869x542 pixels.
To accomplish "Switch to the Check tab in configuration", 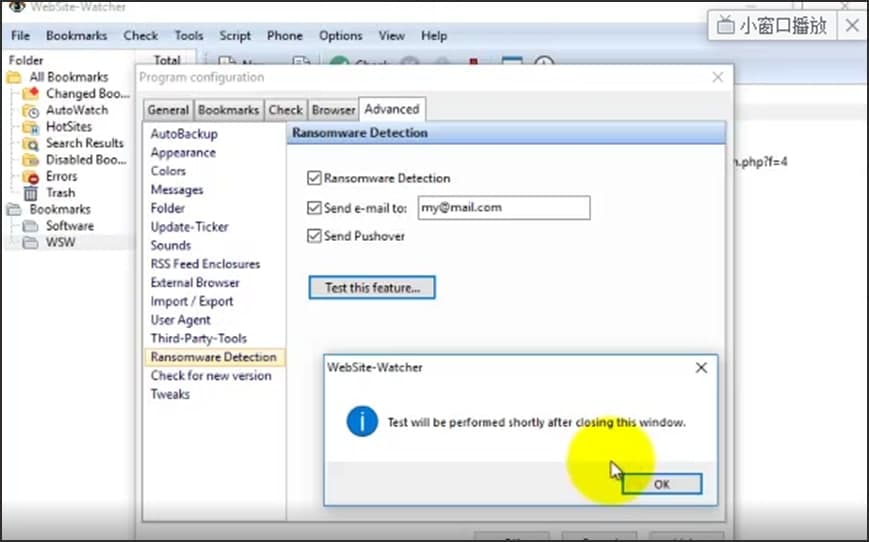I will (x=285, y=110).
